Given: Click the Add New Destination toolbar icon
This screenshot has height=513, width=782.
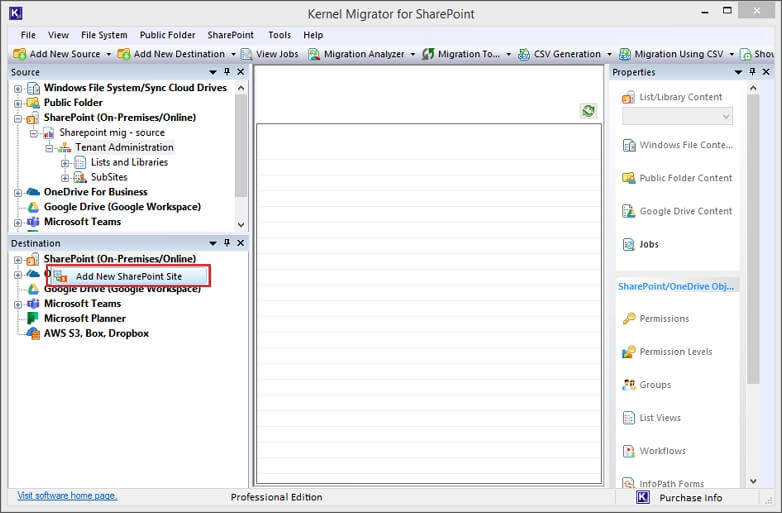Looking at the screenshot, I should point(124,54).
